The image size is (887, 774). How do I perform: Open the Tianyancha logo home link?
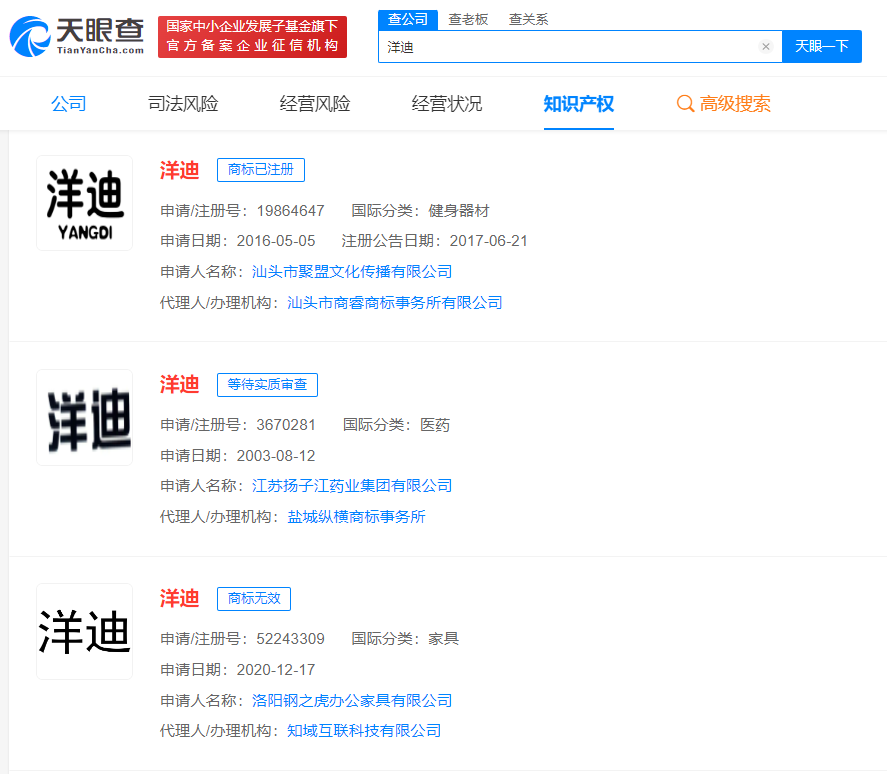[76, 36]
